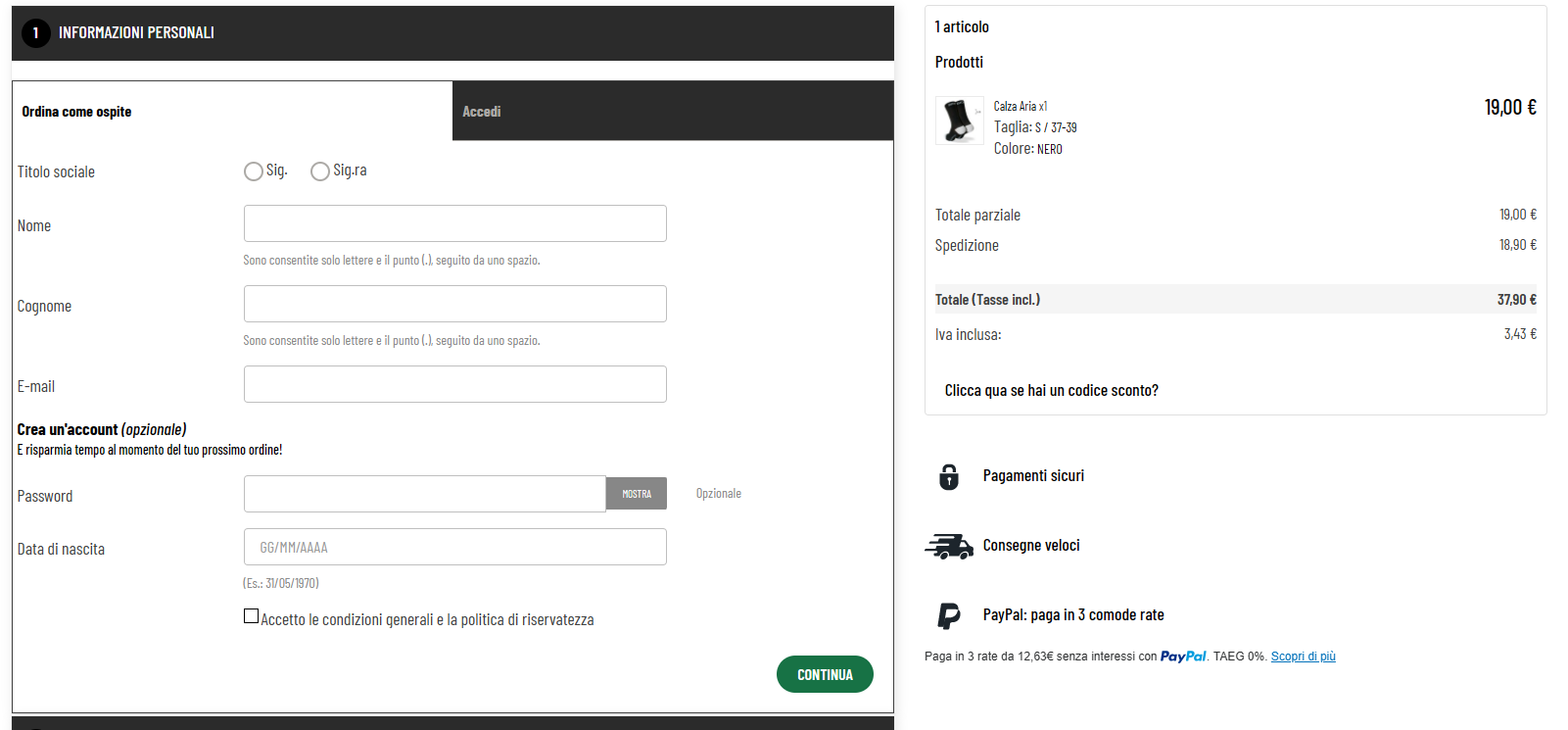Click the green Continua button

click(825, 674)
